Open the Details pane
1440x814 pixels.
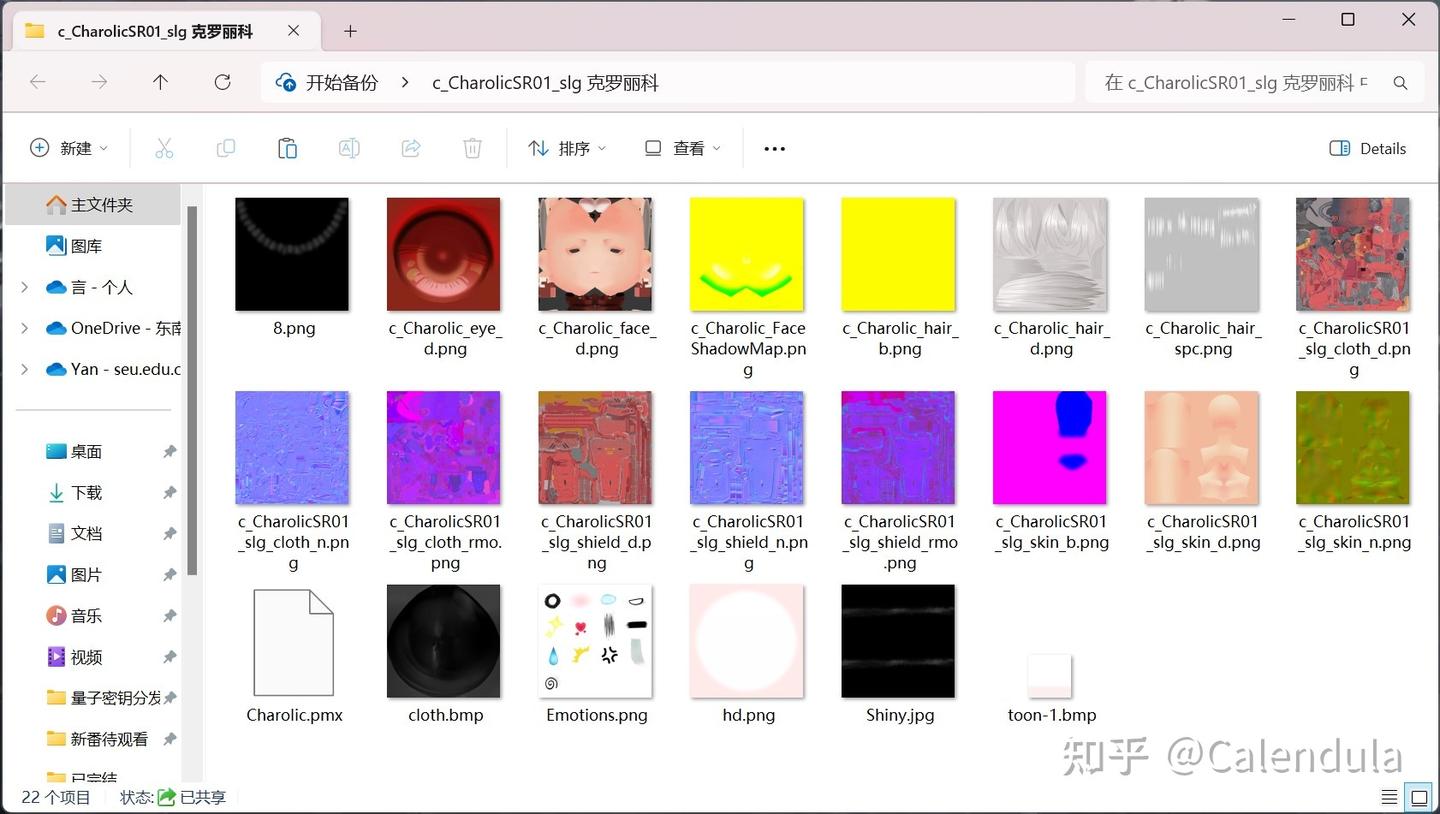coord(1367,148)
